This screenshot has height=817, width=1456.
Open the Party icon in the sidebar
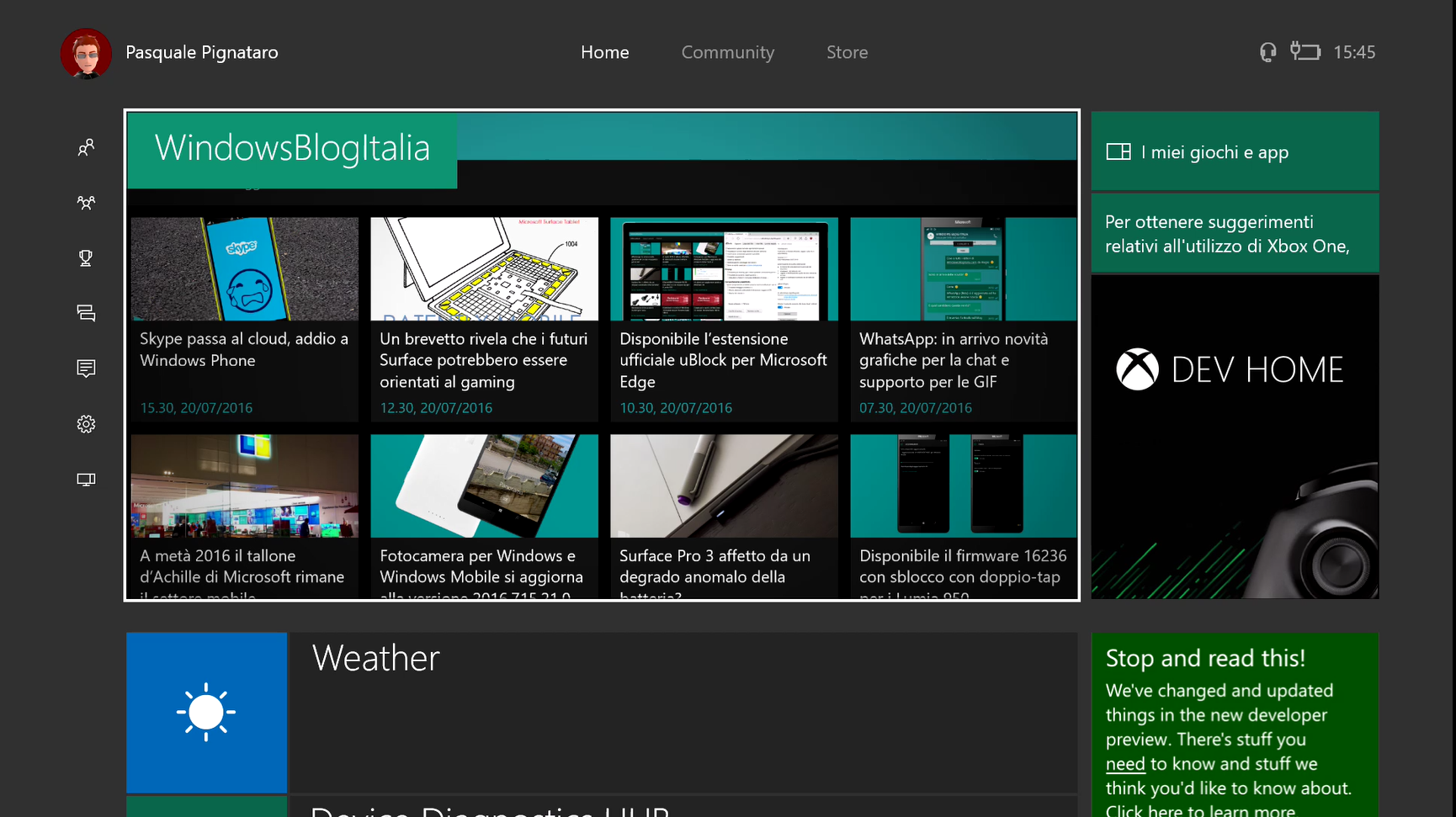pos(86,203)
